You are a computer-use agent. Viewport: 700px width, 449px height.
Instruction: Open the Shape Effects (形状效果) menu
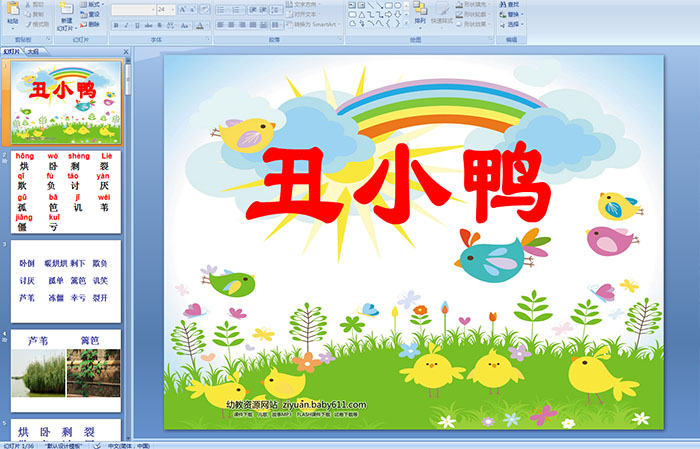click(x=474, y=24)
